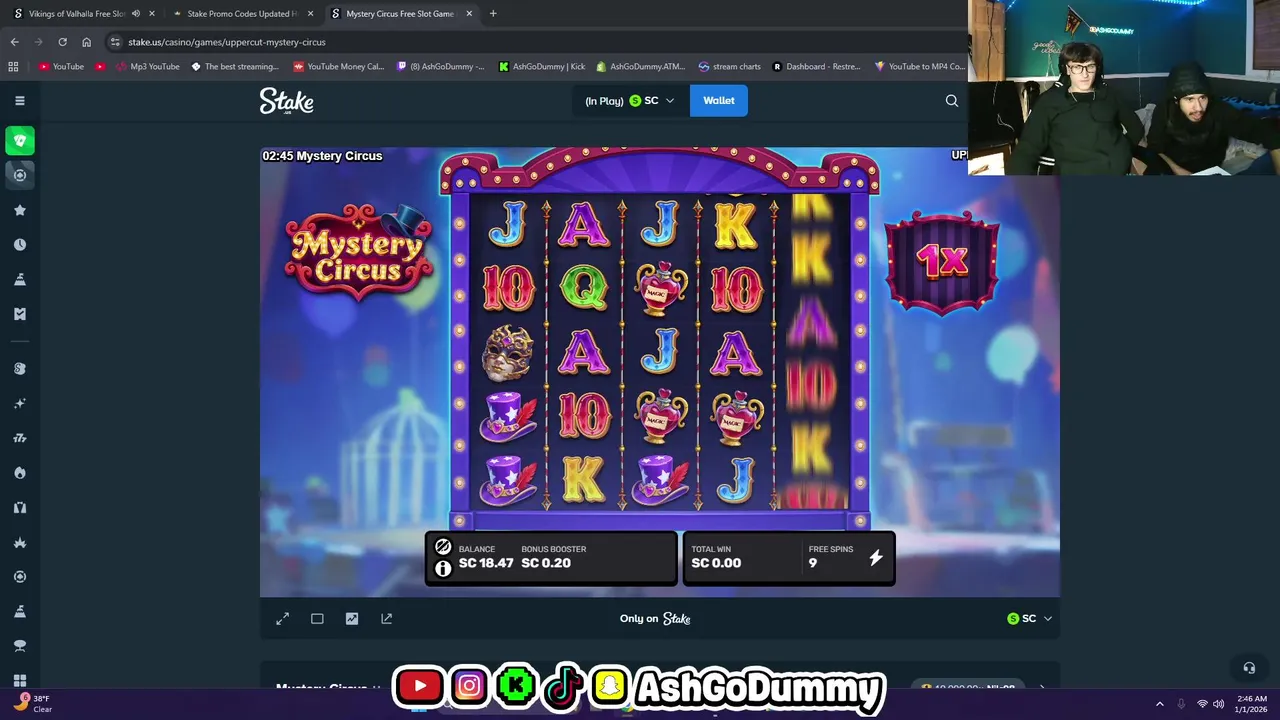Toggle microphone icon in system tray
Image resolution: width=1280 pixels, height=720 pixels.
[x=1181, y=704]
